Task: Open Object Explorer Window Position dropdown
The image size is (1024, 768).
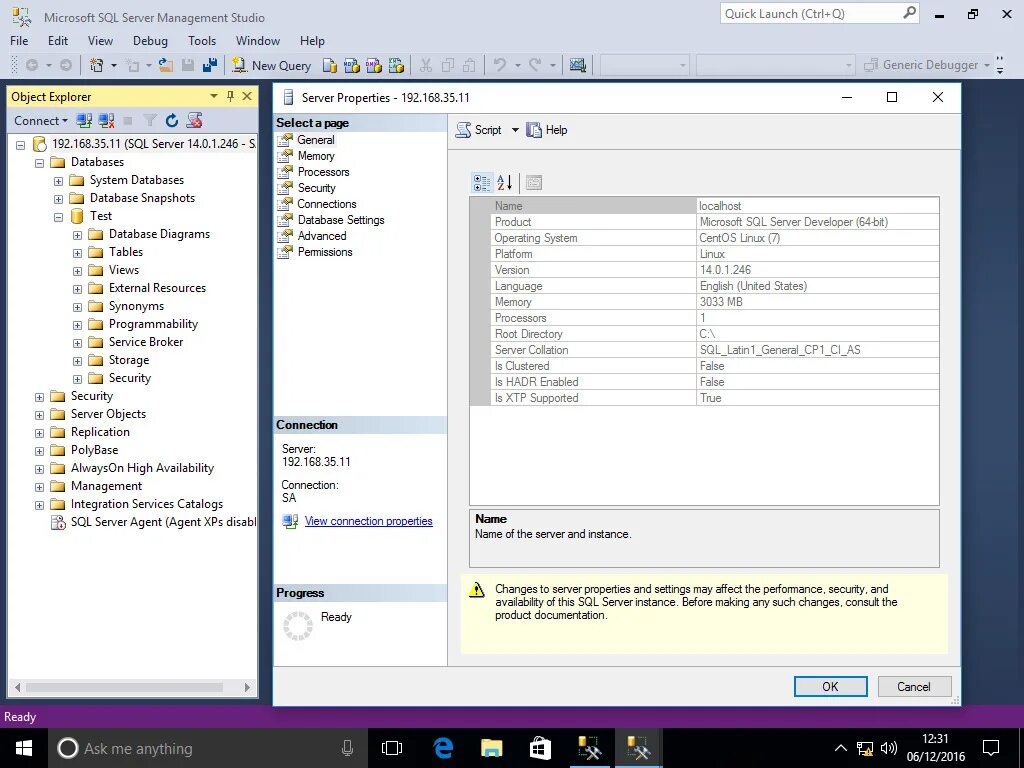Action: point(214,97)
